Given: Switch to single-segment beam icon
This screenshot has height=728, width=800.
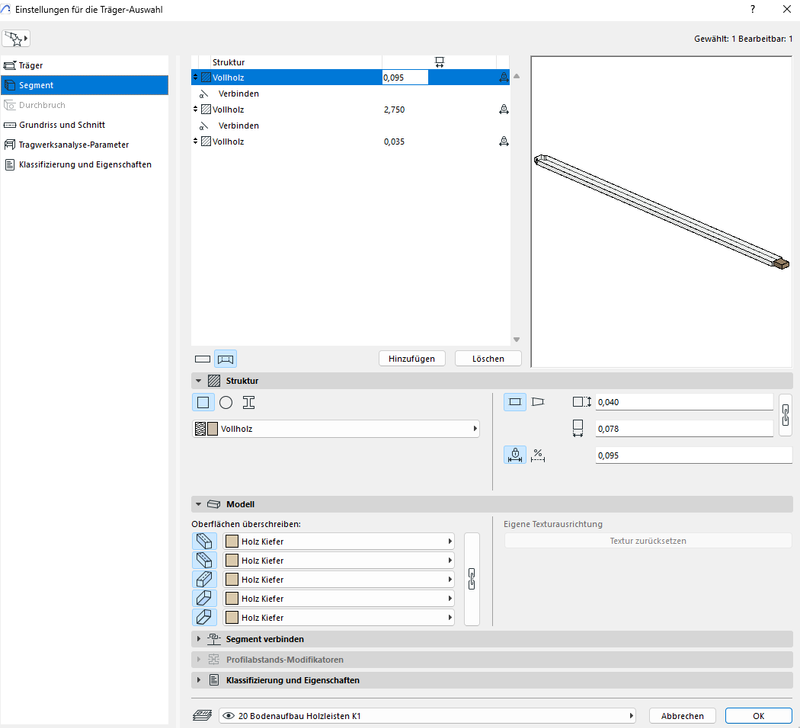Looking at the screenshot, I should point(203,359).
